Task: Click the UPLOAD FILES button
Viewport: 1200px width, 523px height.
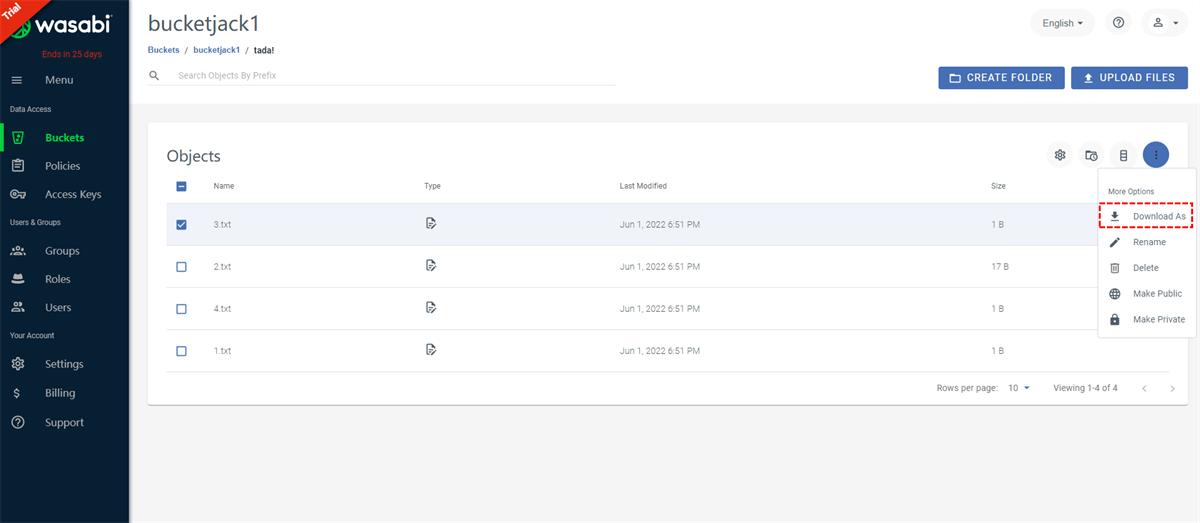Action: [x=1129, y=78]
